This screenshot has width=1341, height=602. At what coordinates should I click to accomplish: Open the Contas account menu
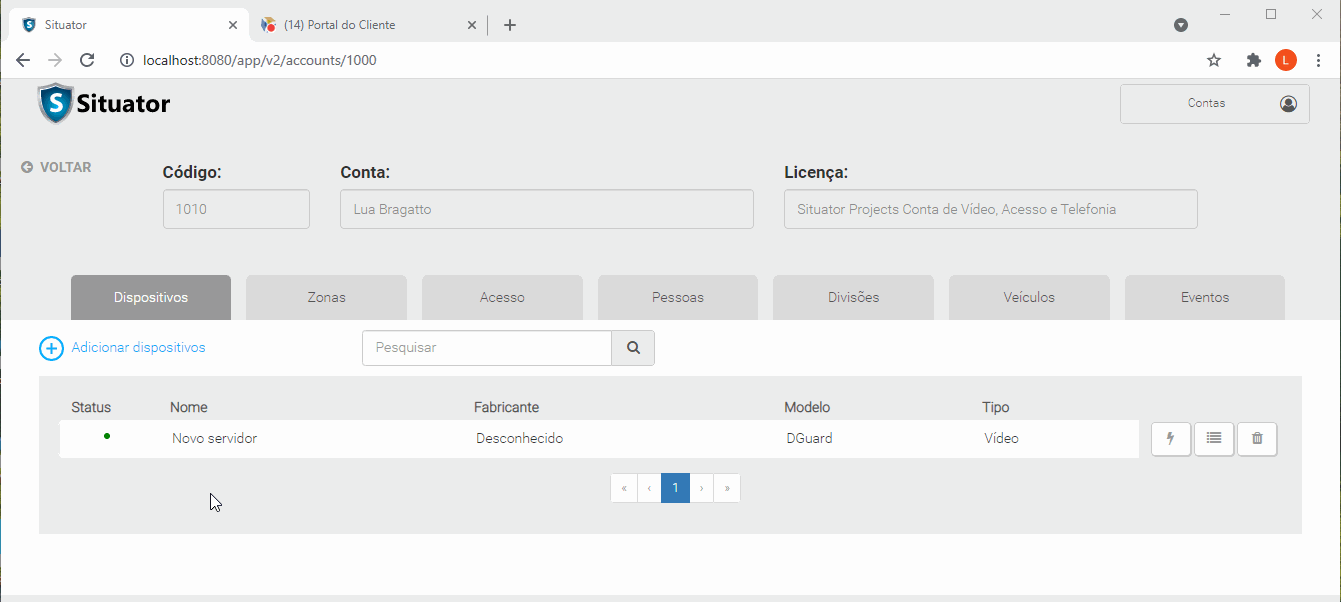click(x=1214, y=104)
